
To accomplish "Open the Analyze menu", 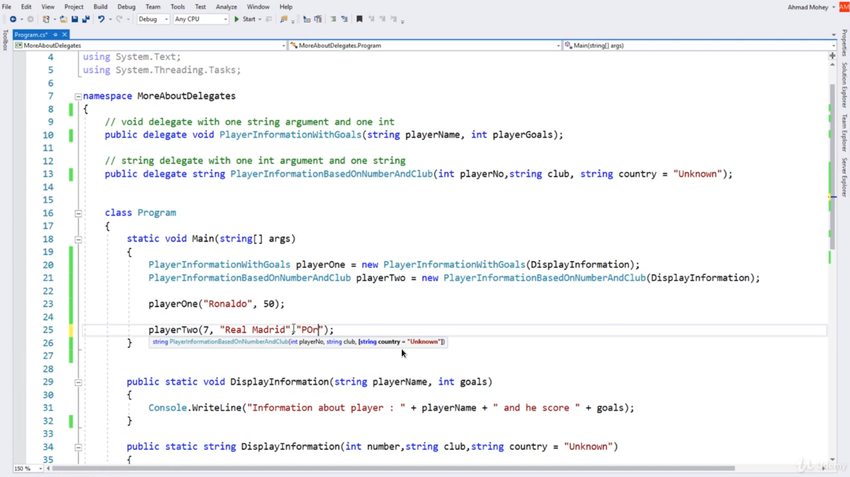I will click(x=226, y=7).
